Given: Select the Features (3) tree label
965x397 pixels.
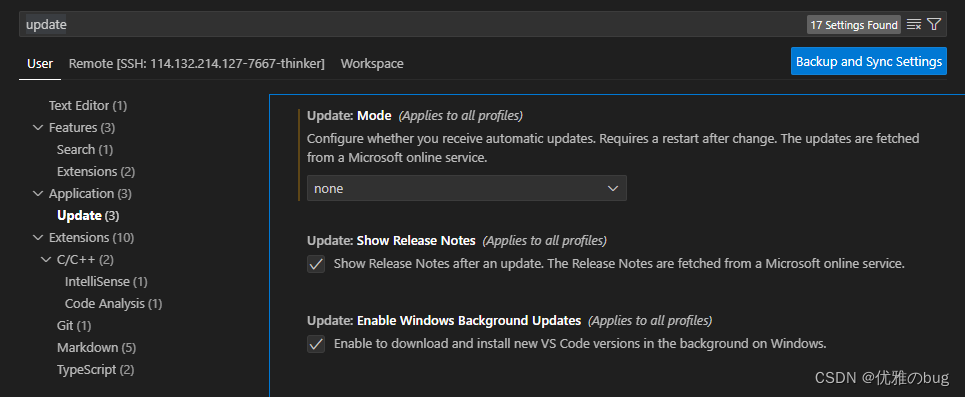Looking at the screenshot, I should point(82,128).
